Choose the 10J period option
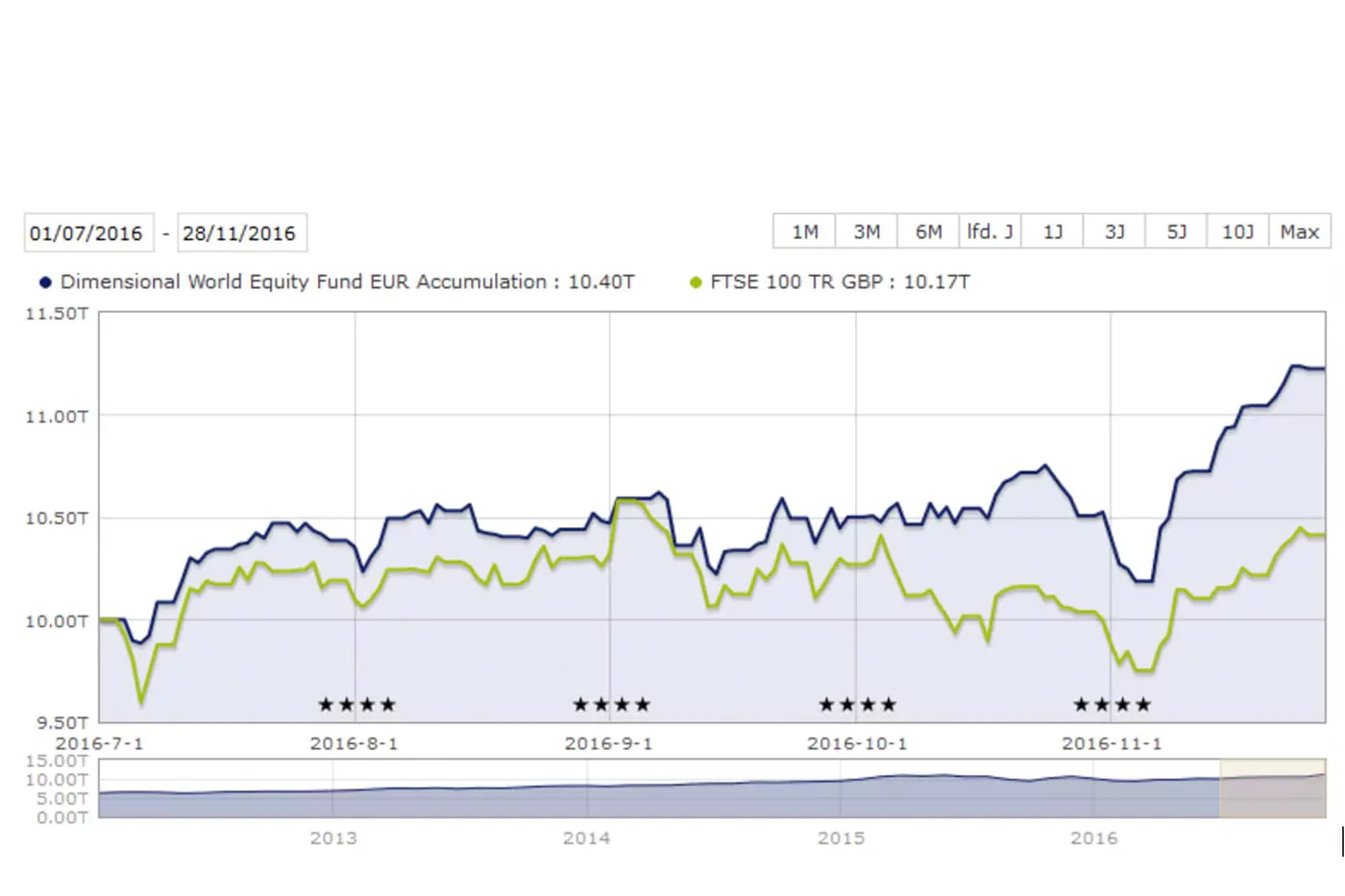 pos(1237,231)
